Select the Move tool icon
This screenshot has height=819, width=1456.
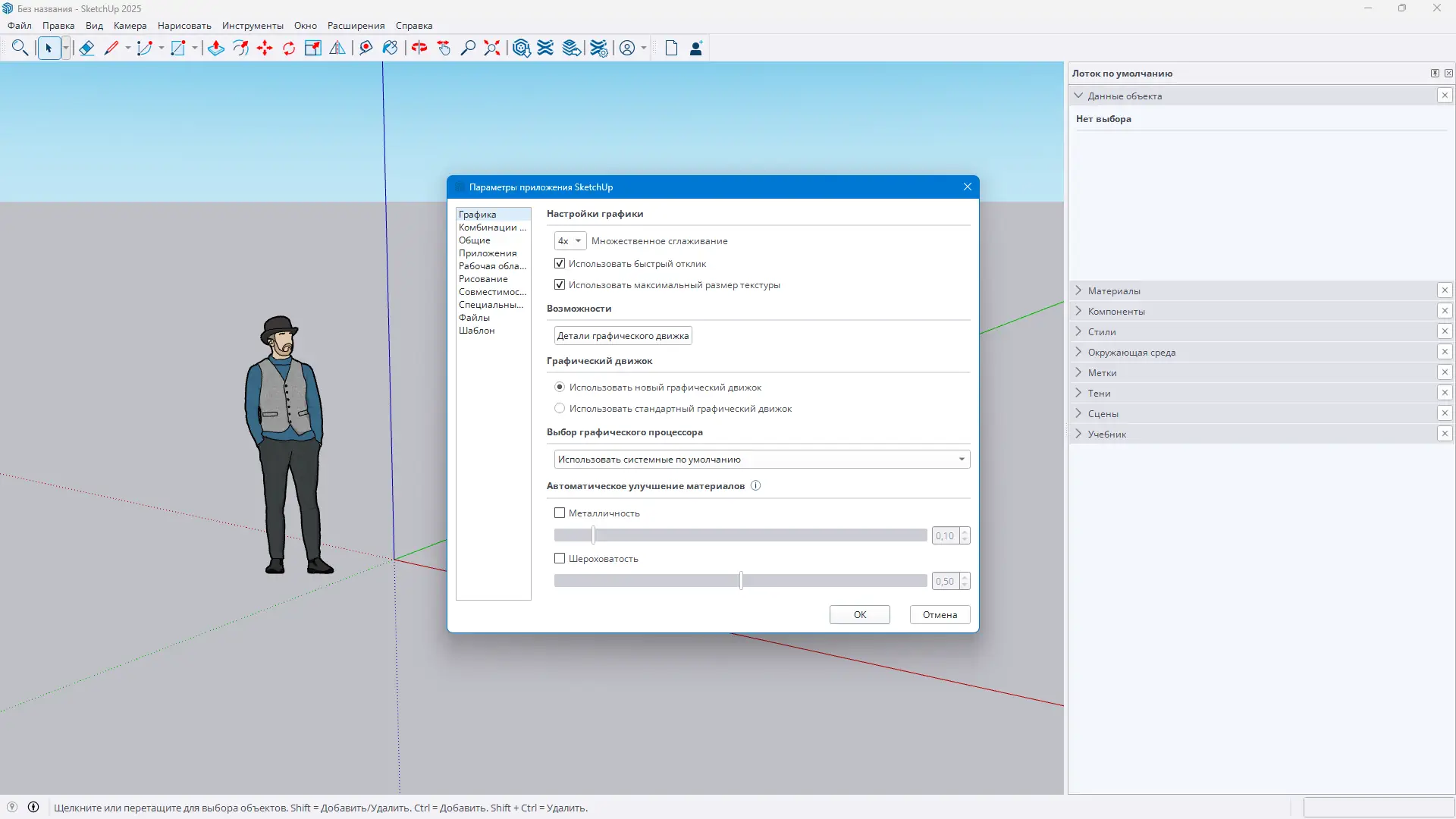pos(265,49)
